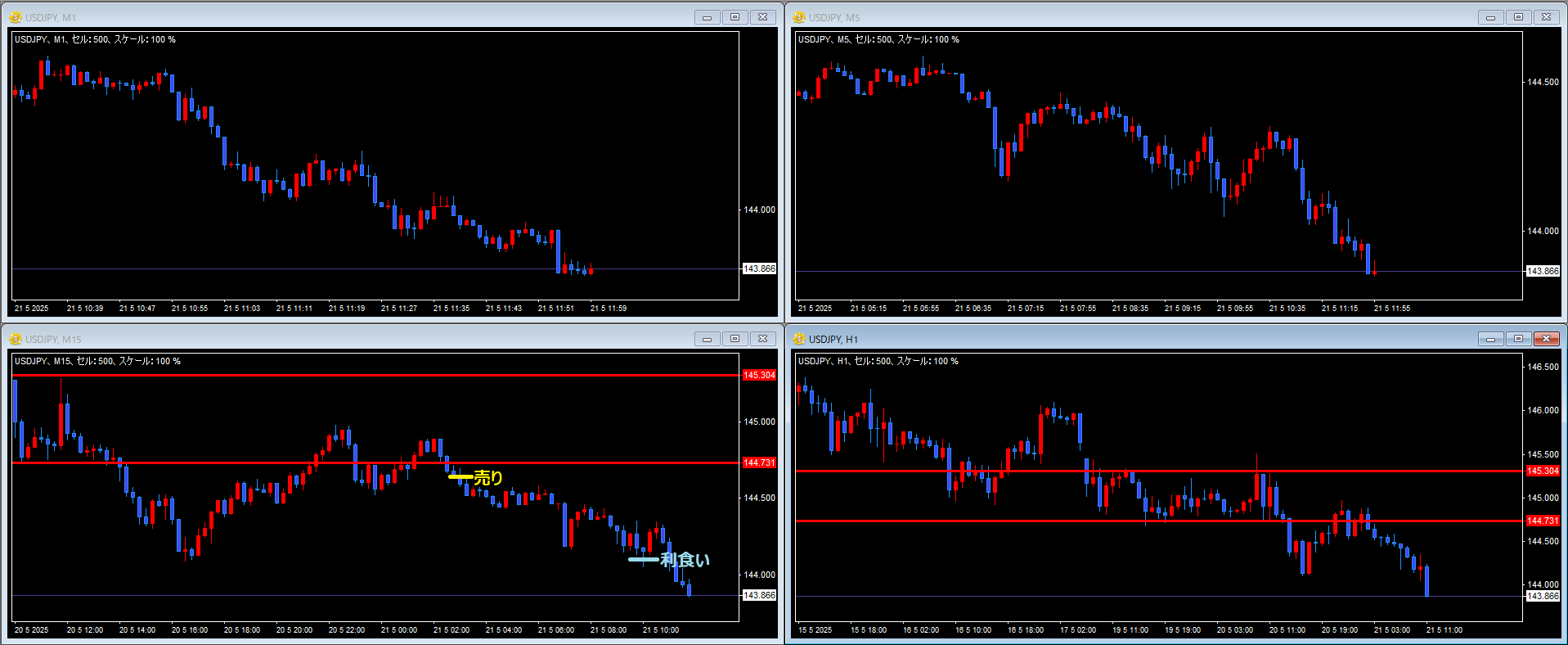Click the H1 chart info text at top-left
Viewport: 1568px width, 645px height.
click(x=878, y=361)
